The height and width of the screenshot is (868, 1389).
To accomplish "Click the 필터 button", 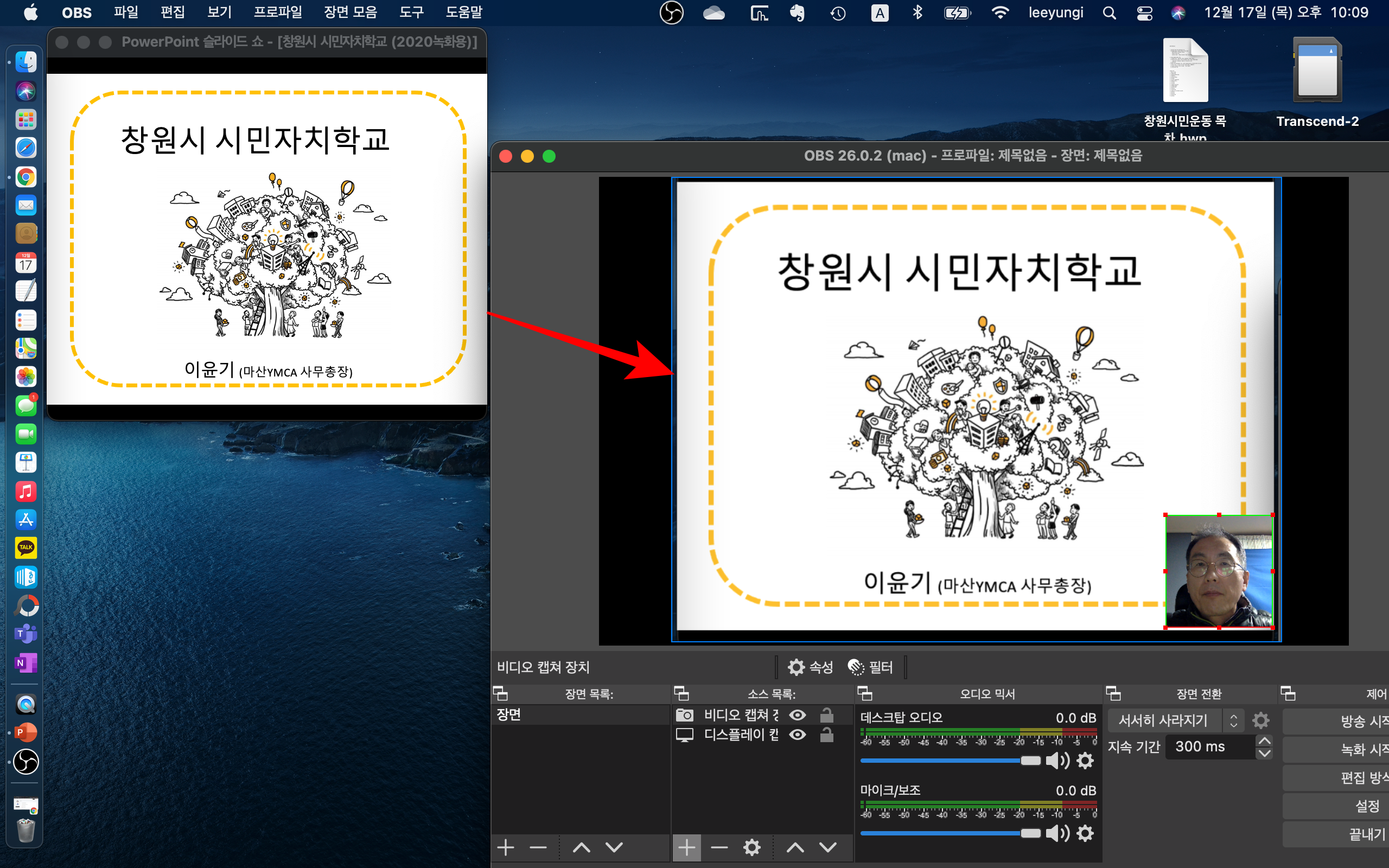I will 871,667.
